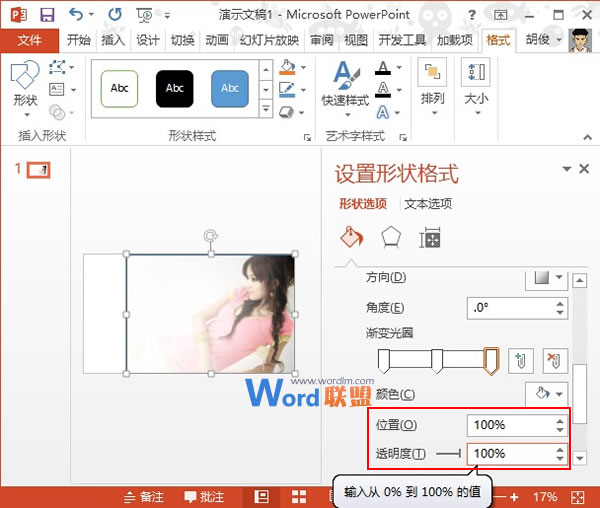600x508 pixels.
Task: Switch to the 动画 Animations tab
Action: [x=217, y=40]
